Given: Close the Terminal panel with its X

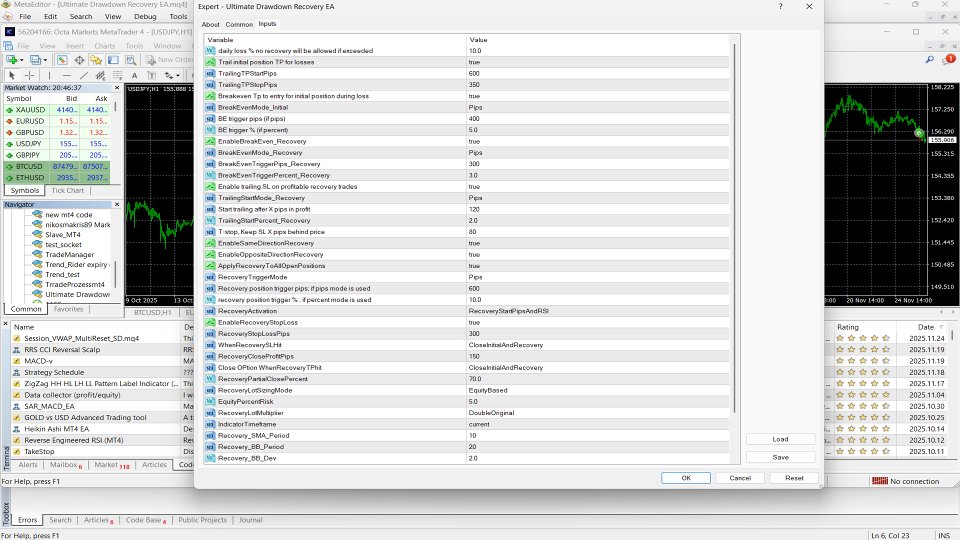Looking at the screenshot, I should (x=6, y=323).
